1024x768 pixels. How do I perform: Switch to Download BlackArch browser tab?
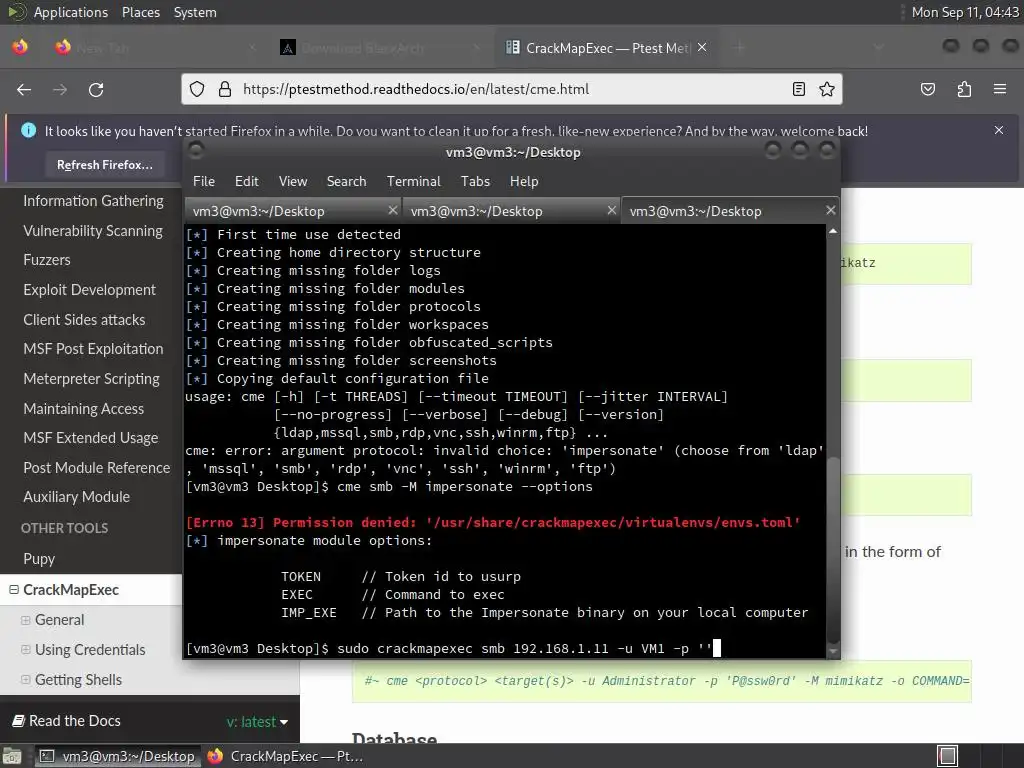point(381,48)
